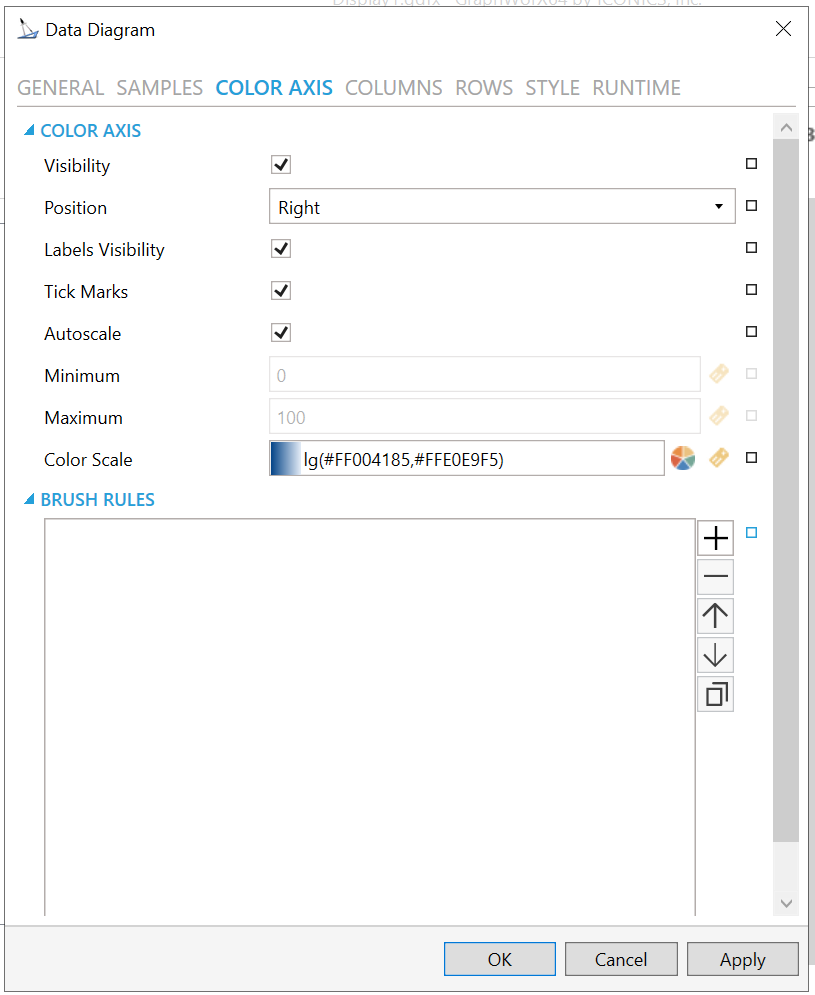
Task: Toggle the Labels Visibility checkbox
Action: (281, 249)
